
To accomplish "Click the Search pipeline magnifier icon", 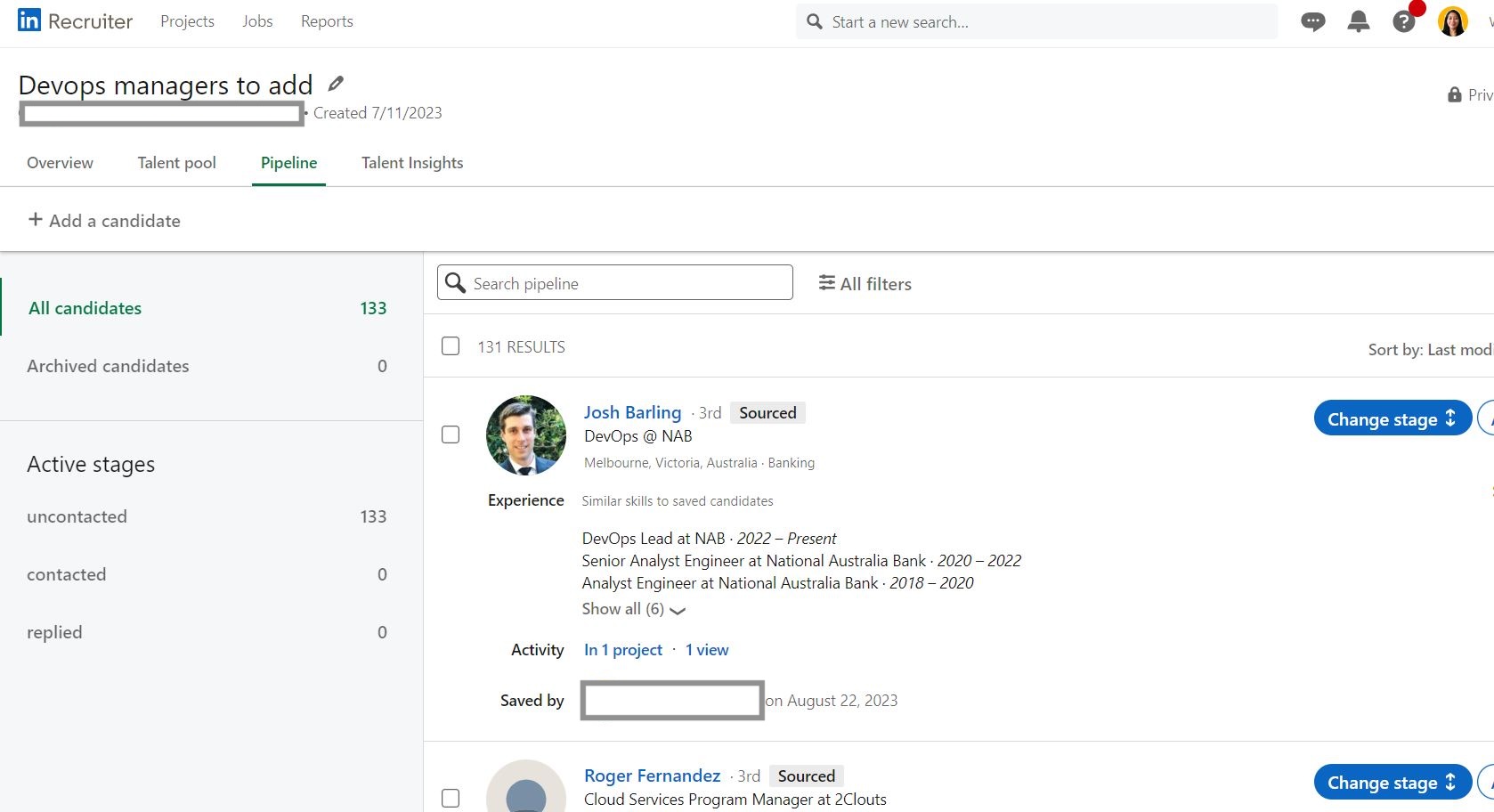I will (455, 282).
